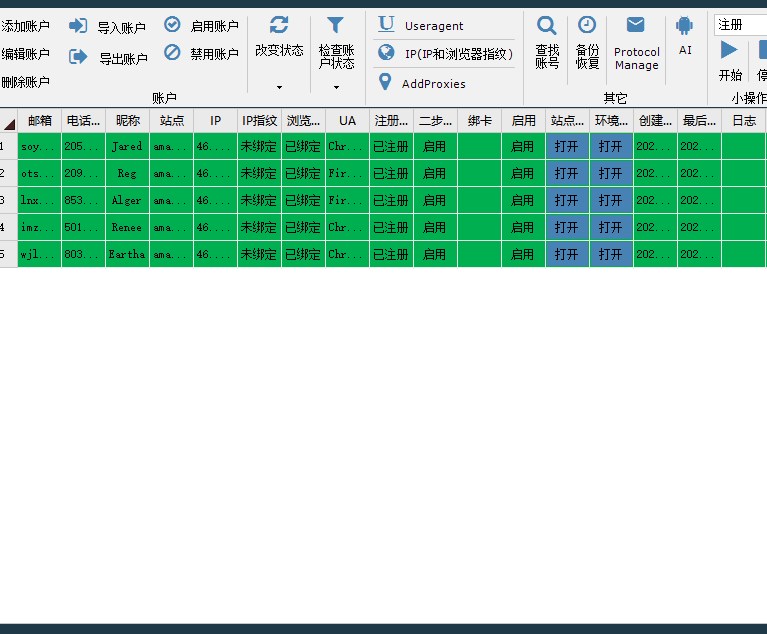Click Edit Account (编辑账户)
767x634 pixels.
pyautogui.click(x=25, y=54)
